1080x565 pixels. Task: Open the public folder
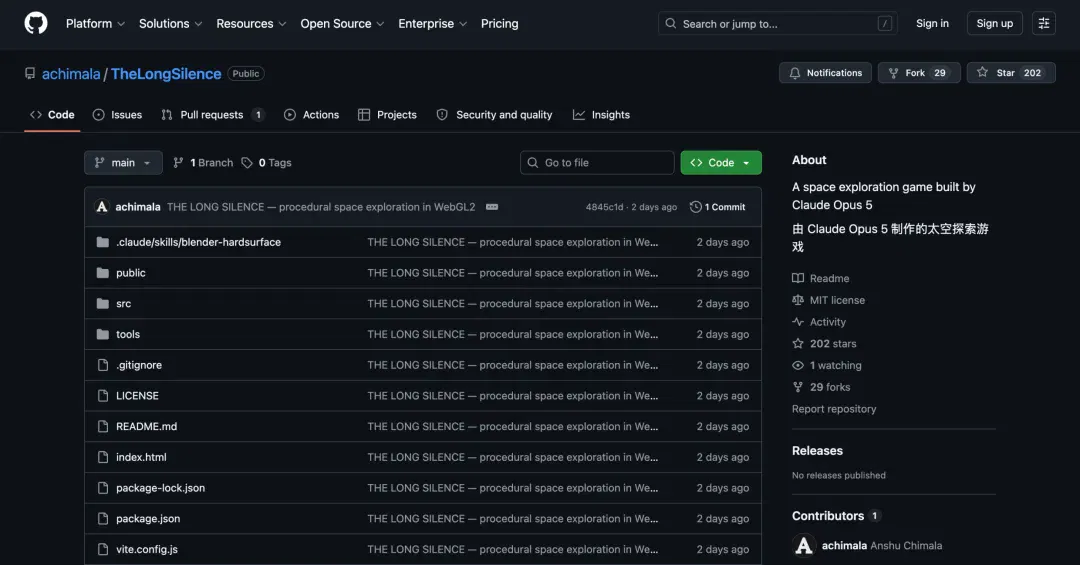click(131, 273)
